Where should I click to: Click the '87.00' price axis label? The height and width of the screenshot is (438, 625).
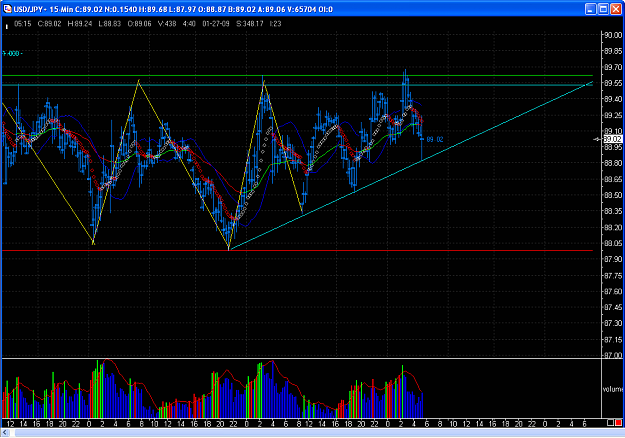(x=613, y=355)
